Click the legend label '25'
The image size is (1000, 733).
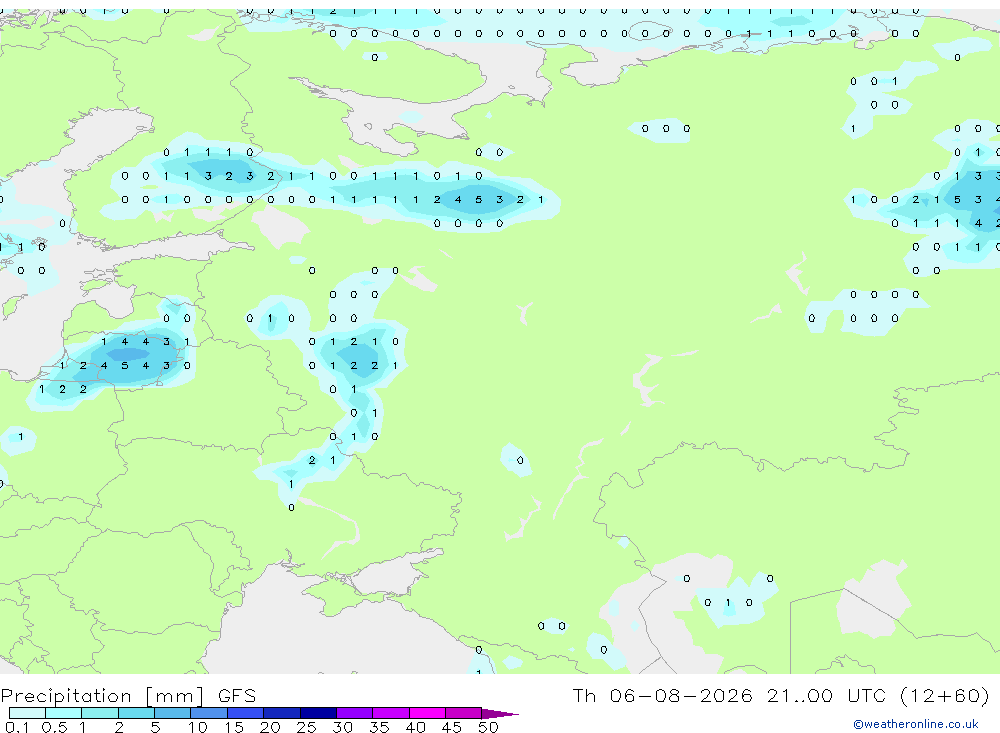pyautogui.click(x=307, y=727)
